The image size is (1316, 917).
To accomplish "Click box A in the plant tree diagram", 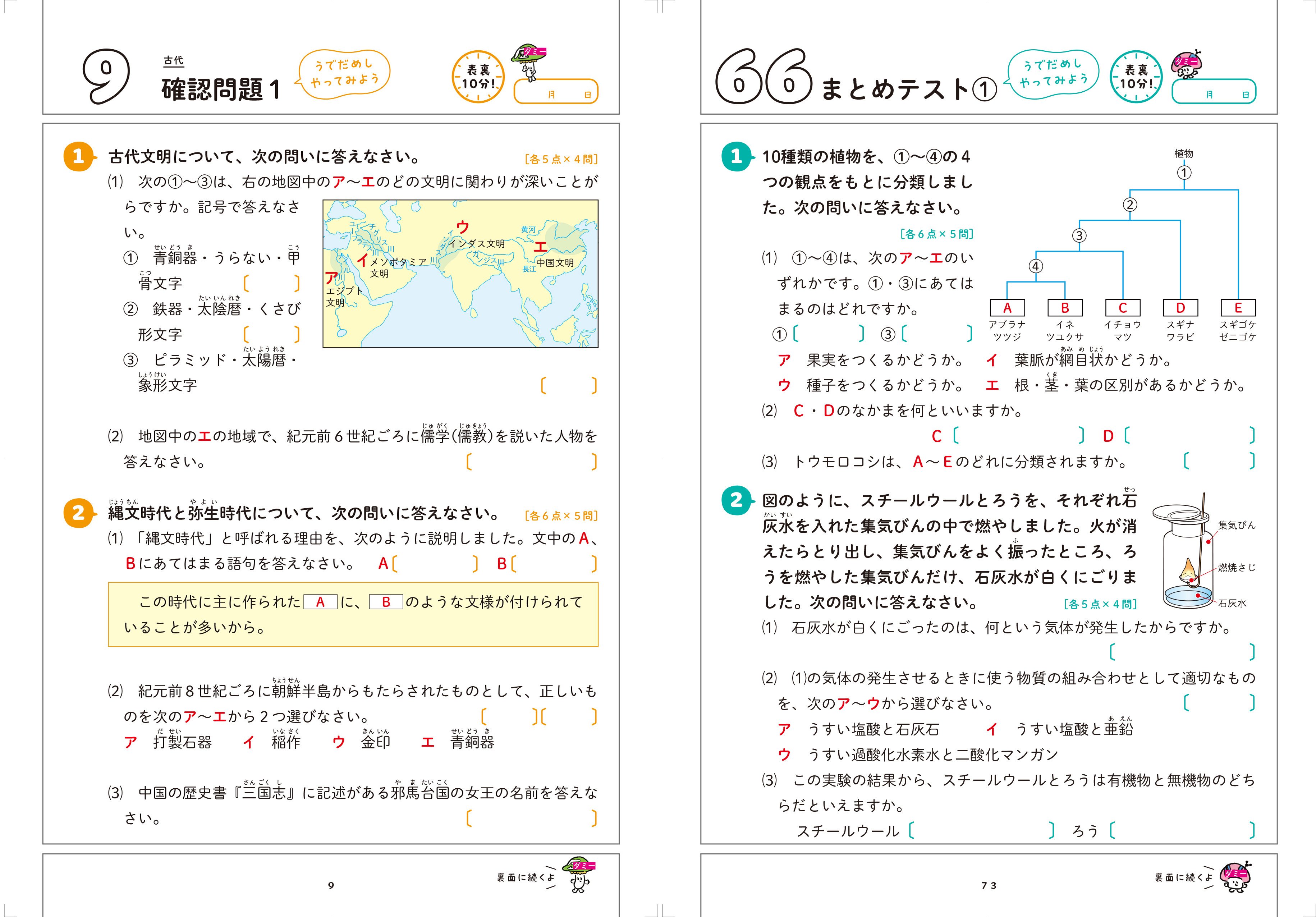I will click(x=1007, y=308).
